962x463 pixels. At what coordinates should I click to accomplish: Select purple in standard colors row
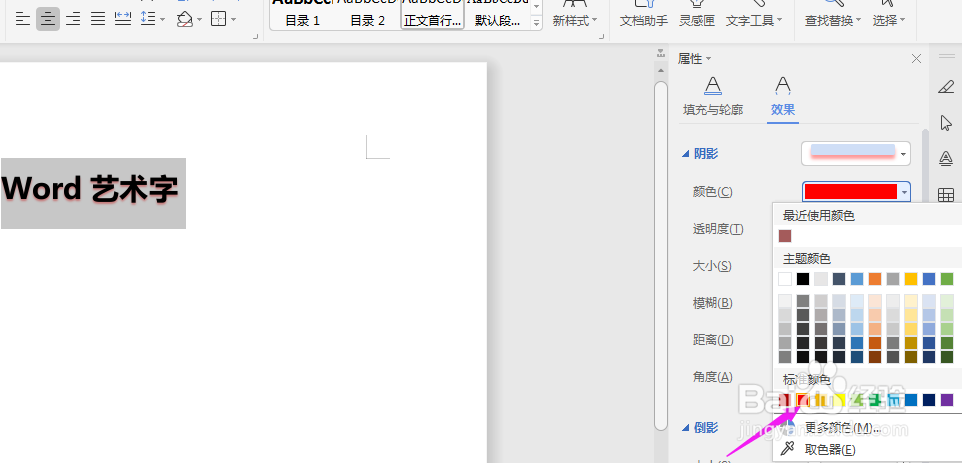947,400
